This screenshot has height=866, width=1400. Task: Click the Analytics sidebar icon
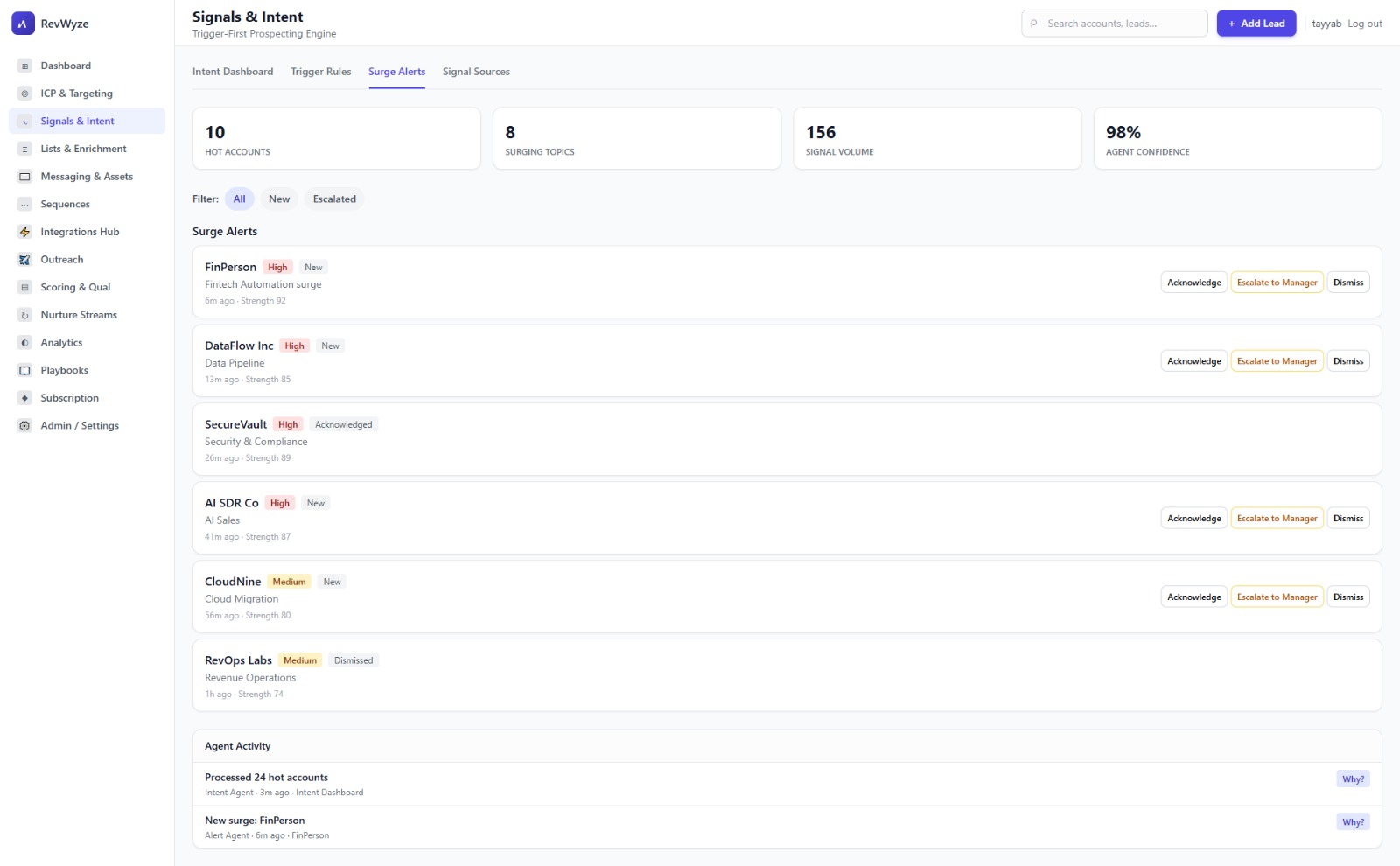point(24,343)
